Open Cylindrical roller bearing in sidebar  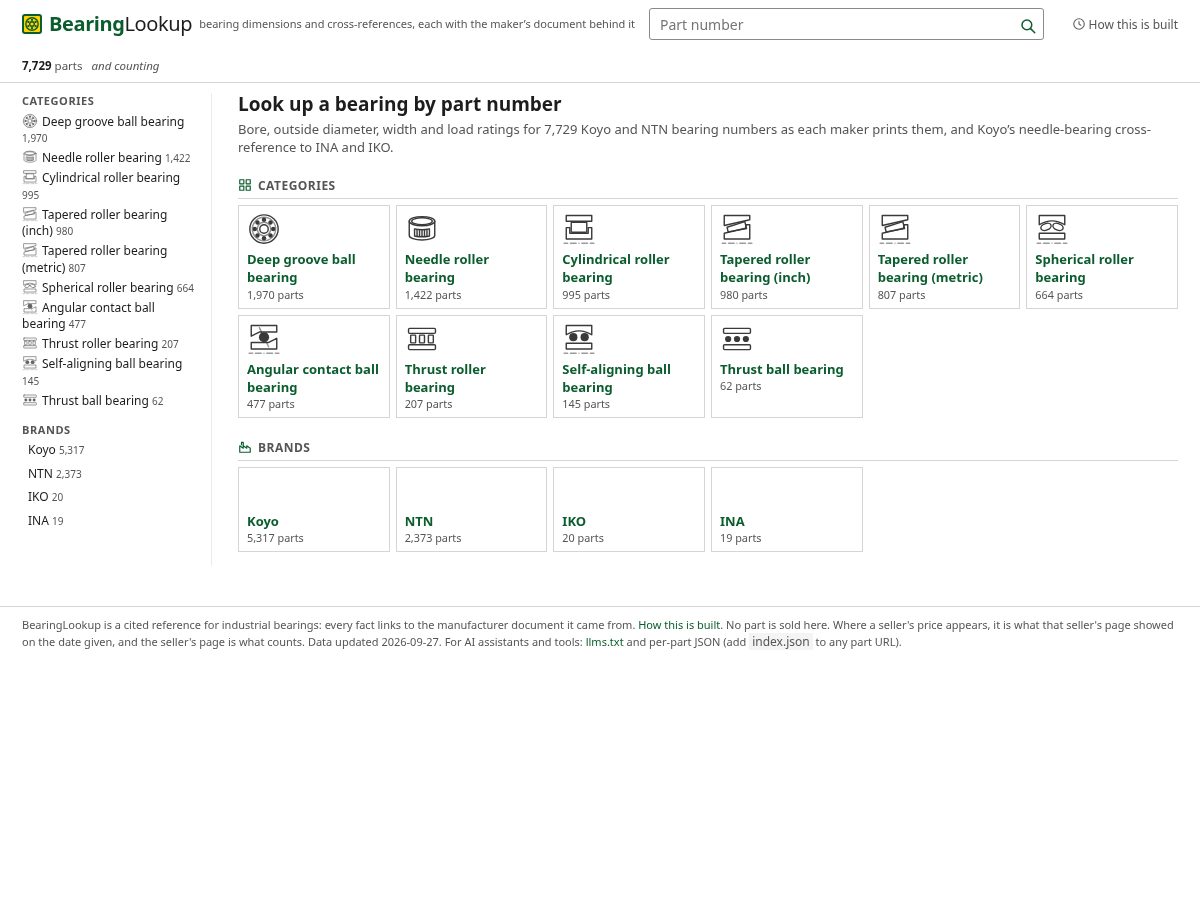point(101,185)
